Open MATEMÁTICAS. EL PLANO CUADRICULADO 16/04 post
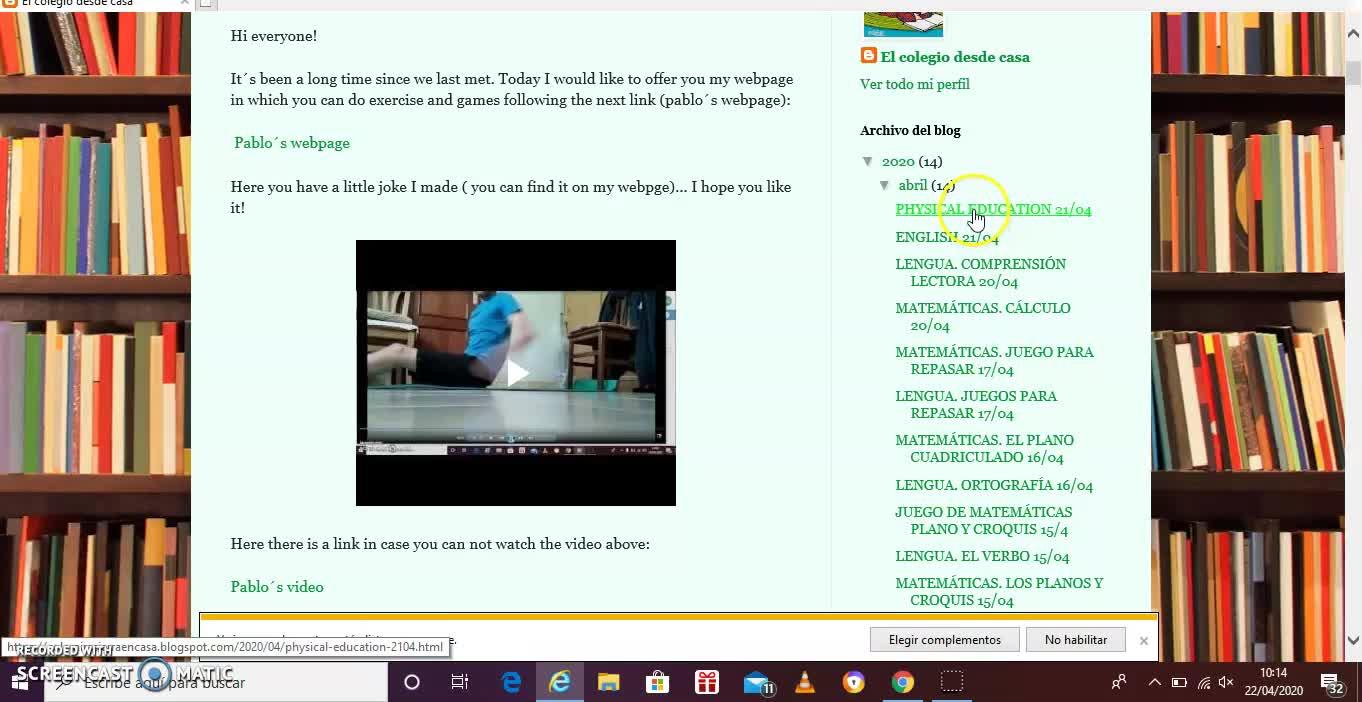This screenshot has width=1362, height=702. 984,448
